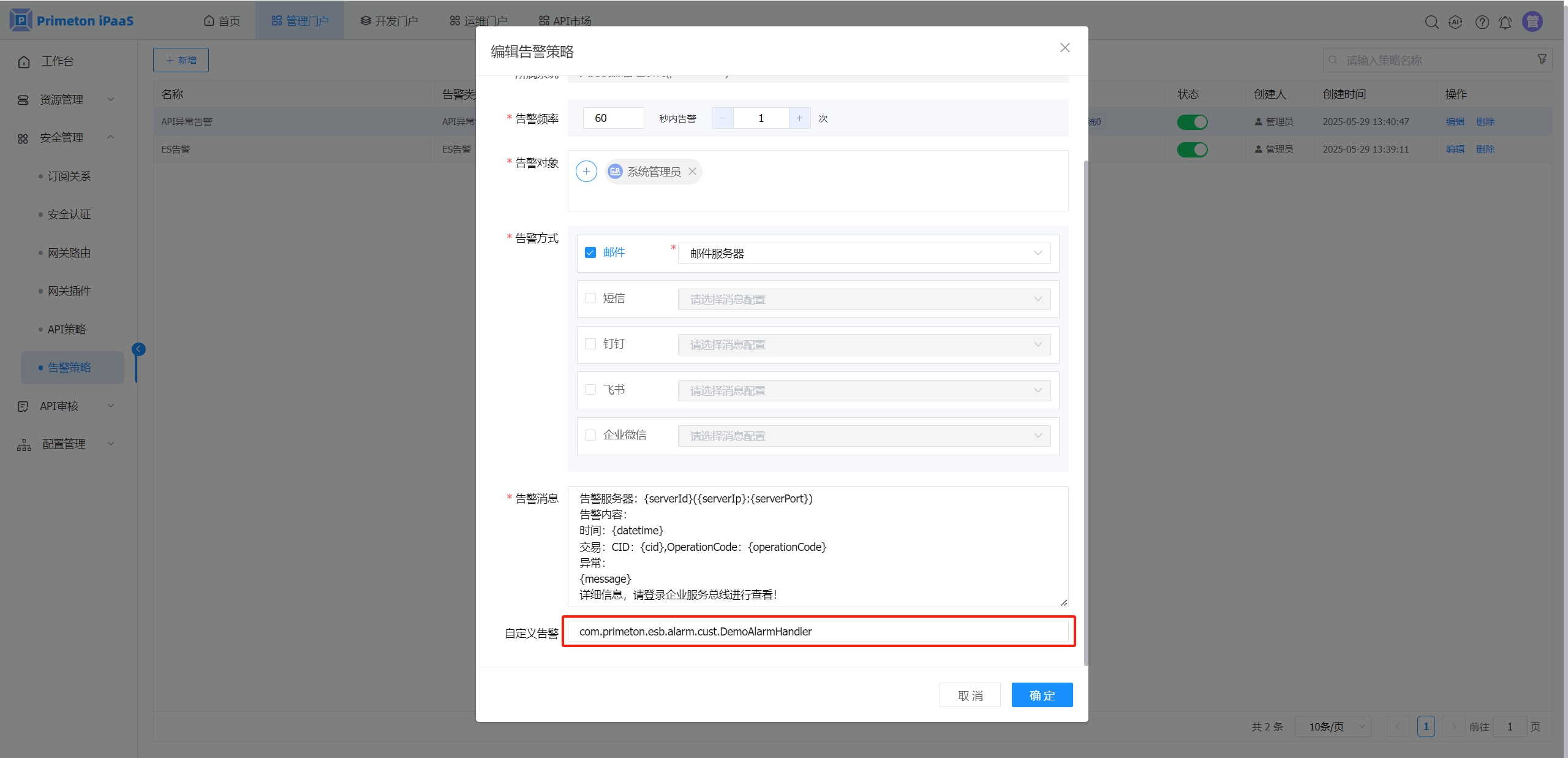Open the user avatar icon
Screen dimensions: 1568x758
(x=1532, y=21)
